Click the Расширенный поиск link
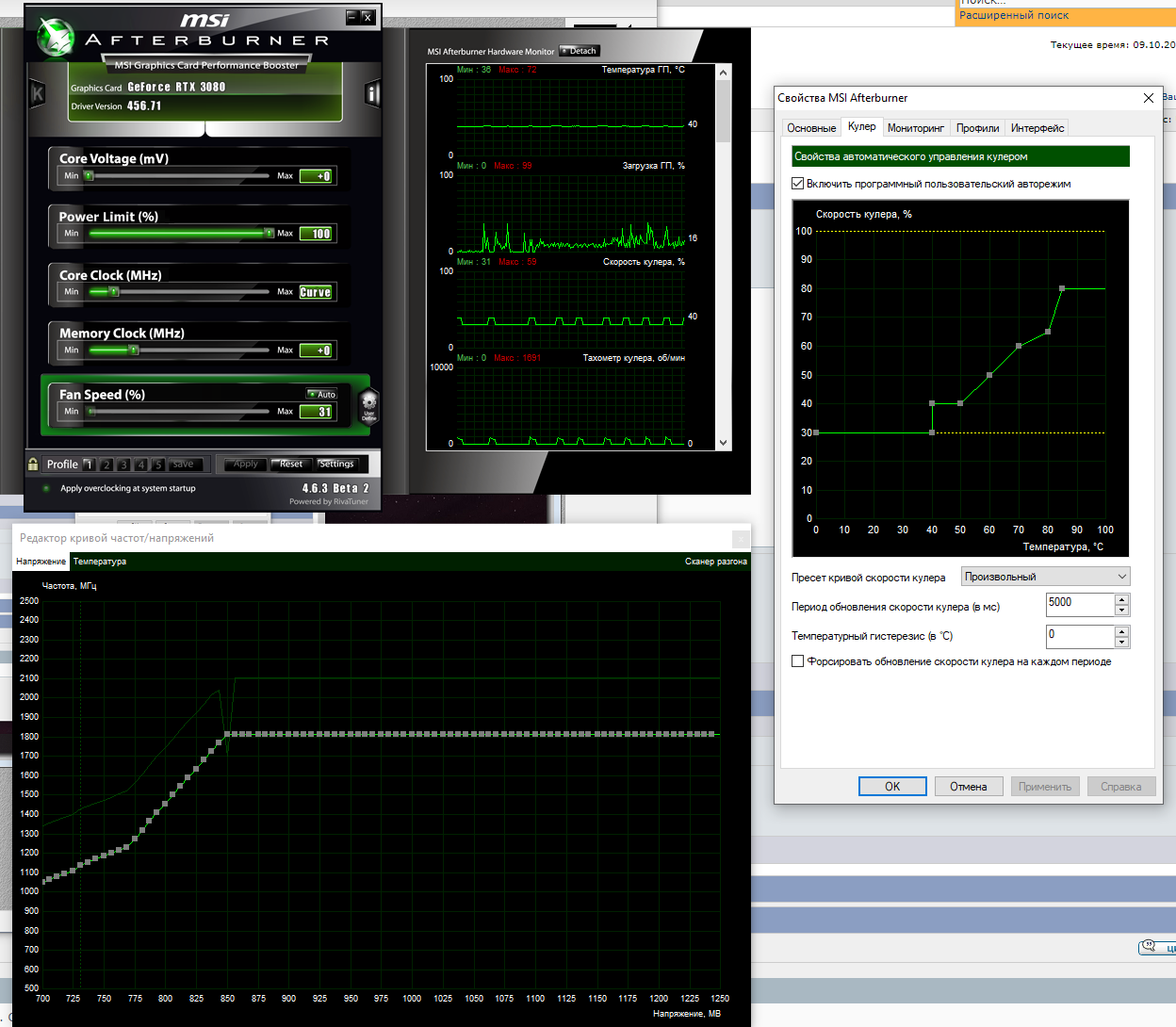 (x=1014, y=15)
